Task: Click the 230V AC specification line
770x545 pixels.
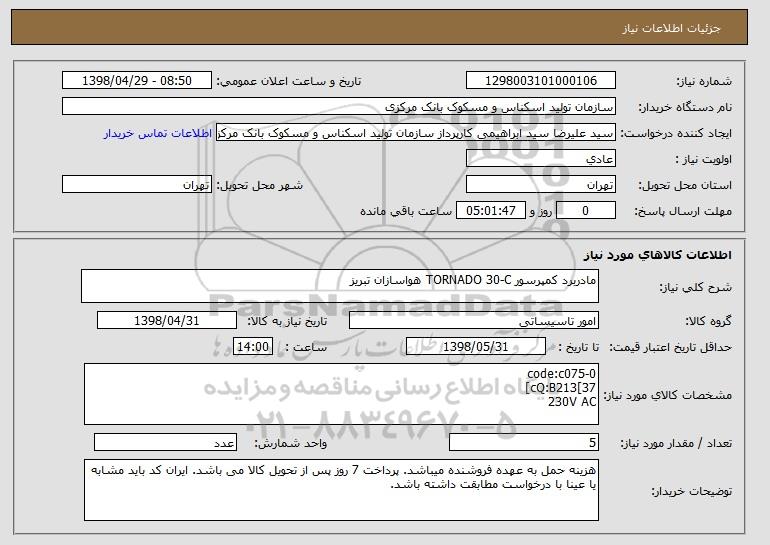Action: [x=572, y=402]
